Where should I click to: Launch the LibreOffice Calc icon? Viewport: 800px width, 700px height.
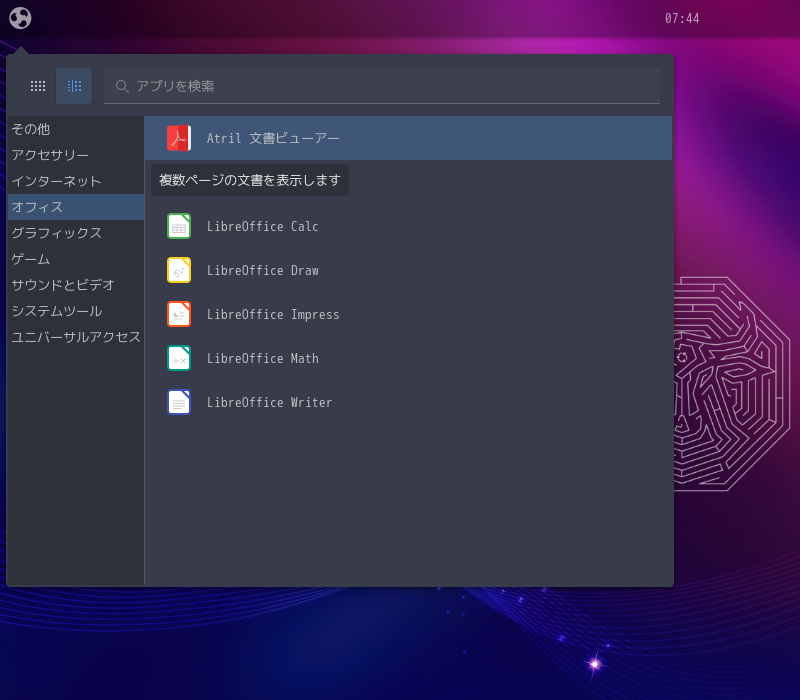tap(179, 227)
